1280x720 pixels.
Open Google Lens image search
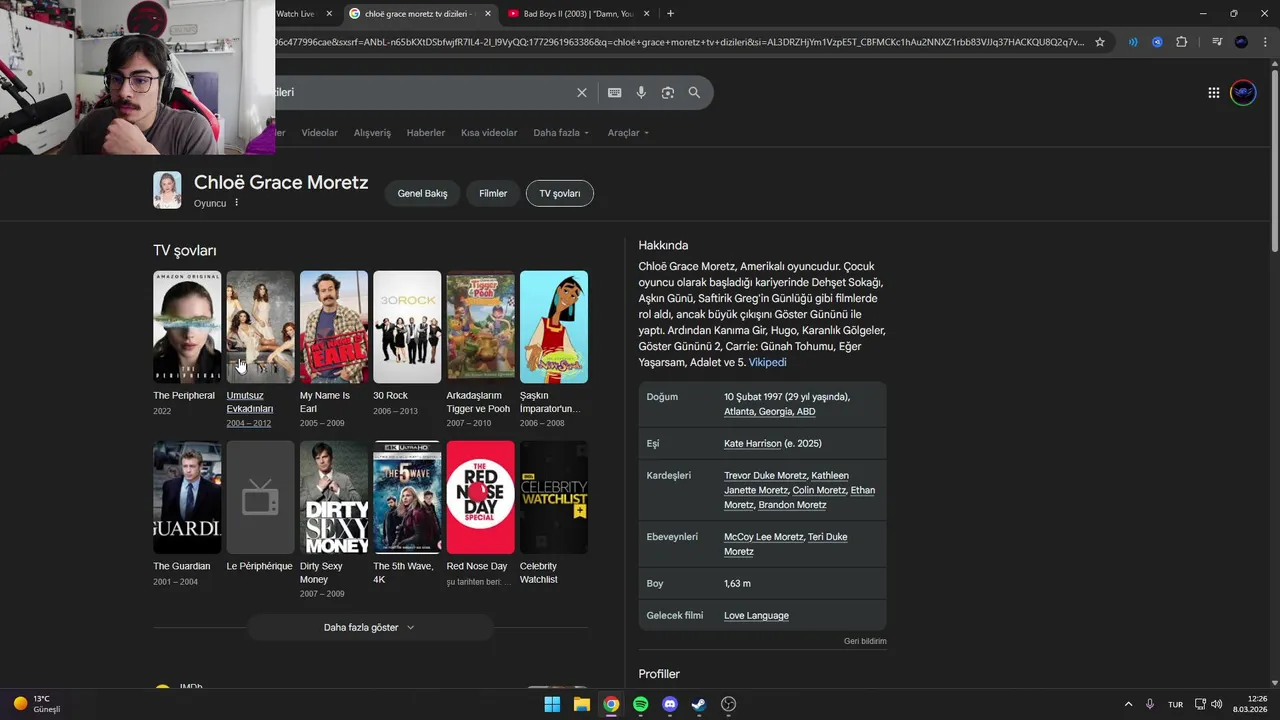pos(668,92)
